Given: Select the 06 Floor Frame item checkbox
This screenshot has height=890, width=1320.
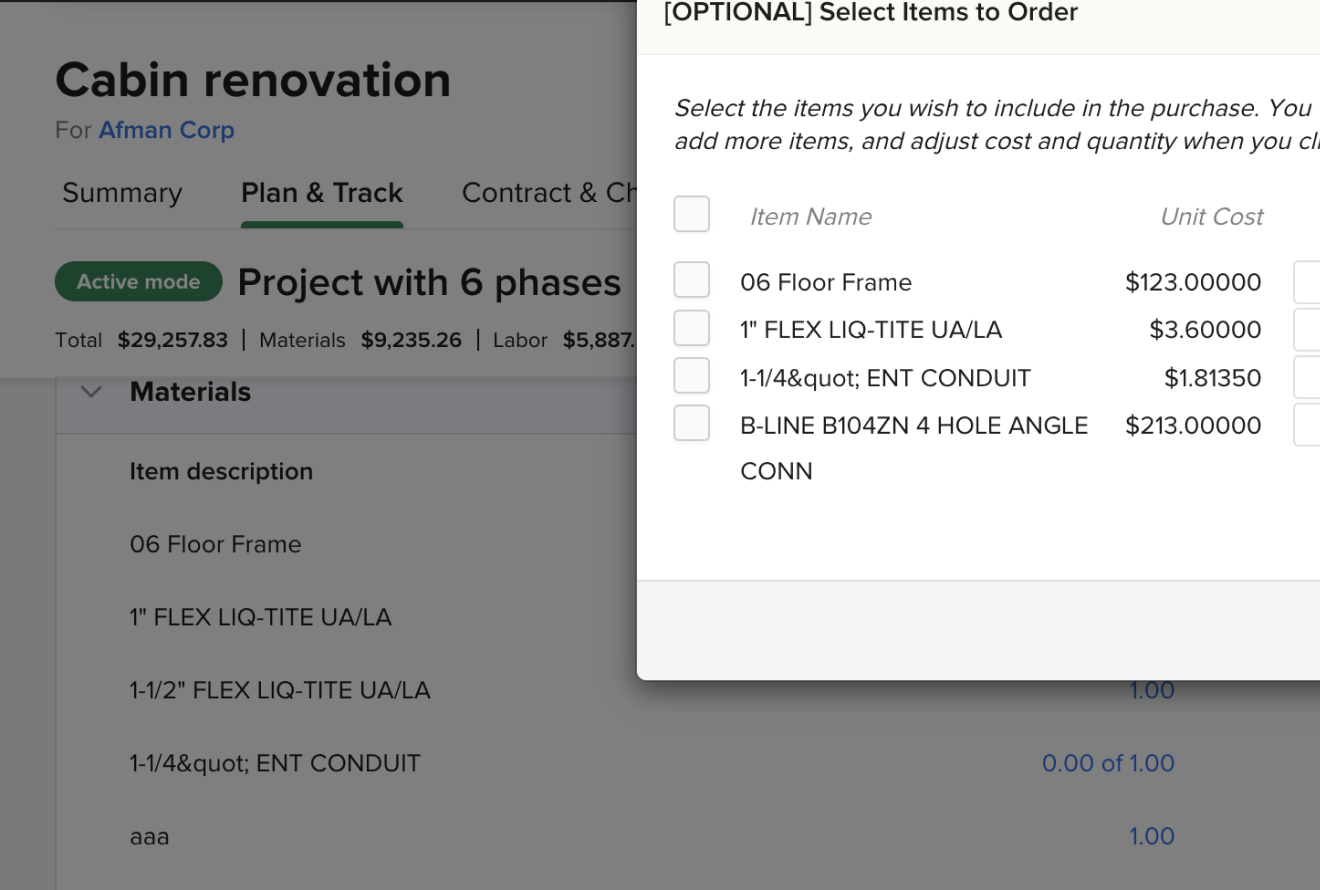Looking at the screenshot, I should click(691, 280).
